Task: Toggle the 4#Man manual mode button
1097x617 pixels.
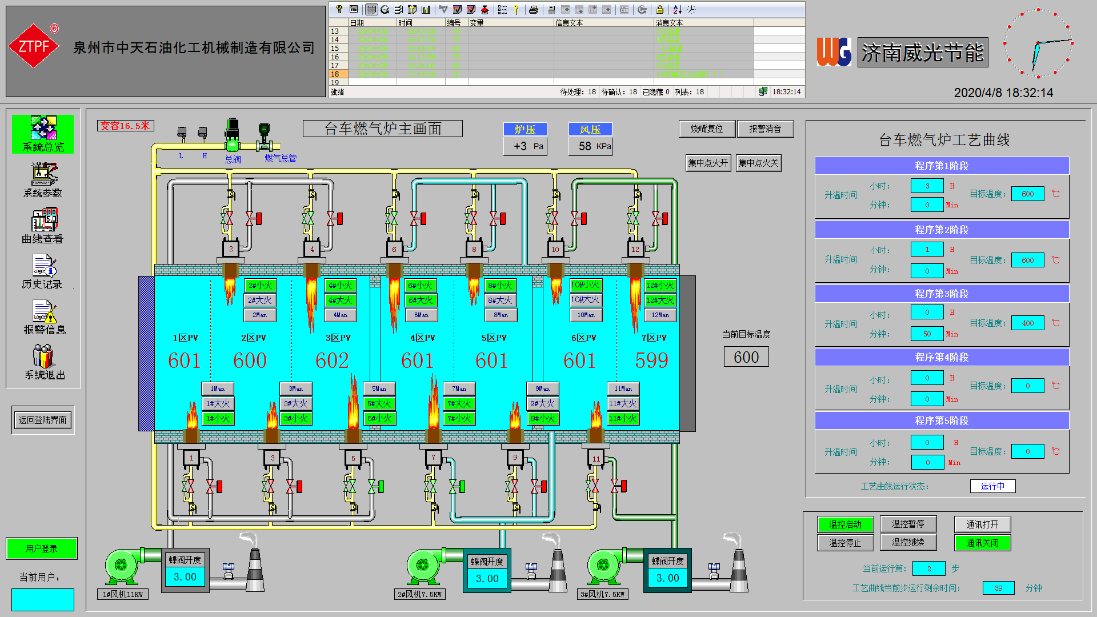Action: coord(341,315)
